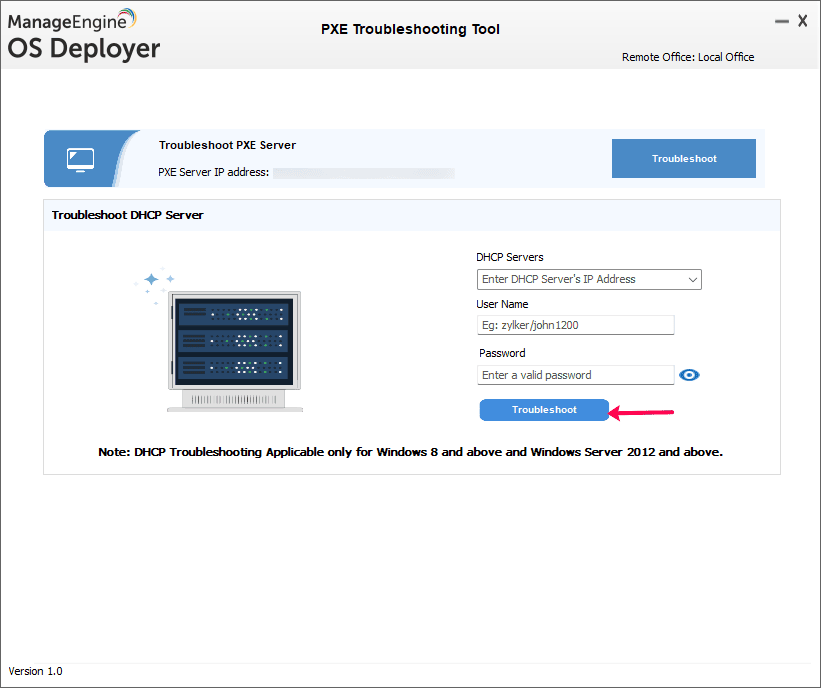
Task: Click the Troubleshoot DHCP Server section header
Action: [125, 214]
